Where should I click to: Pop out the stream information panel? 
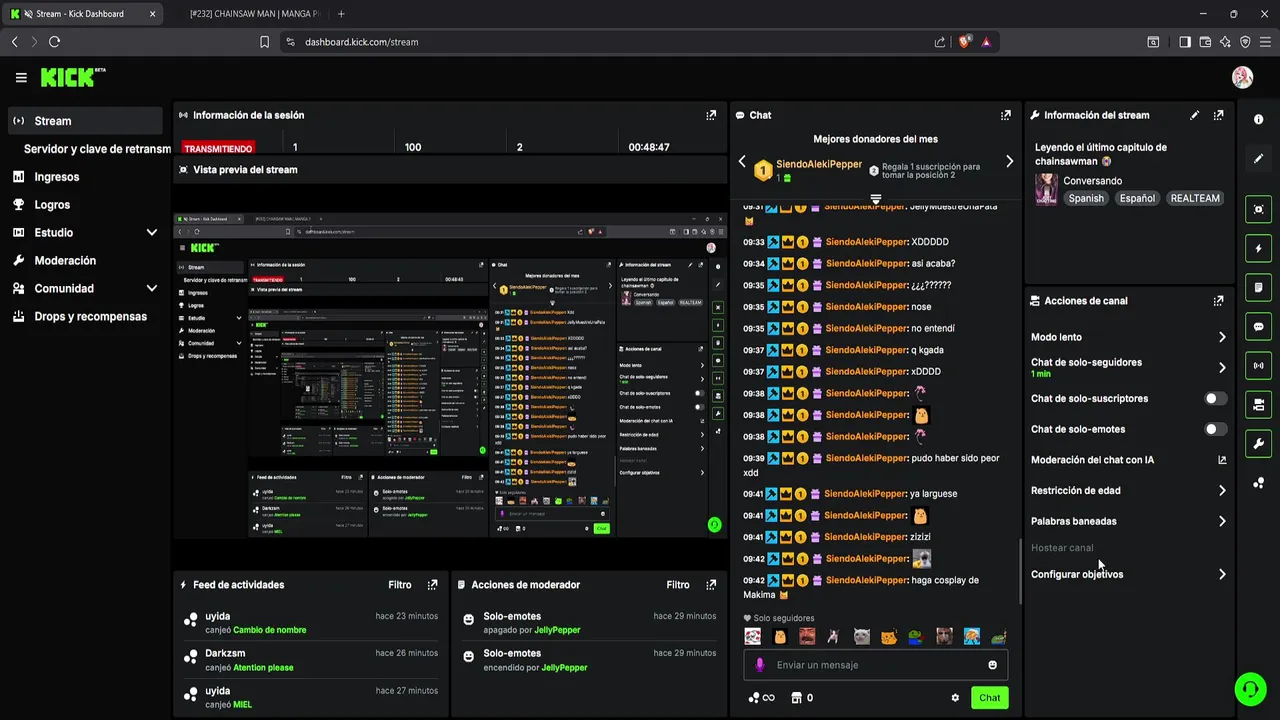(1218, 115)
